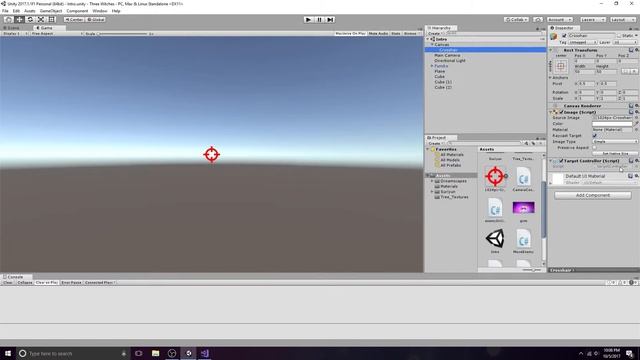Toggle the Center pivot mode button
This screenshot has width=640, height=360.
[74, 19]
